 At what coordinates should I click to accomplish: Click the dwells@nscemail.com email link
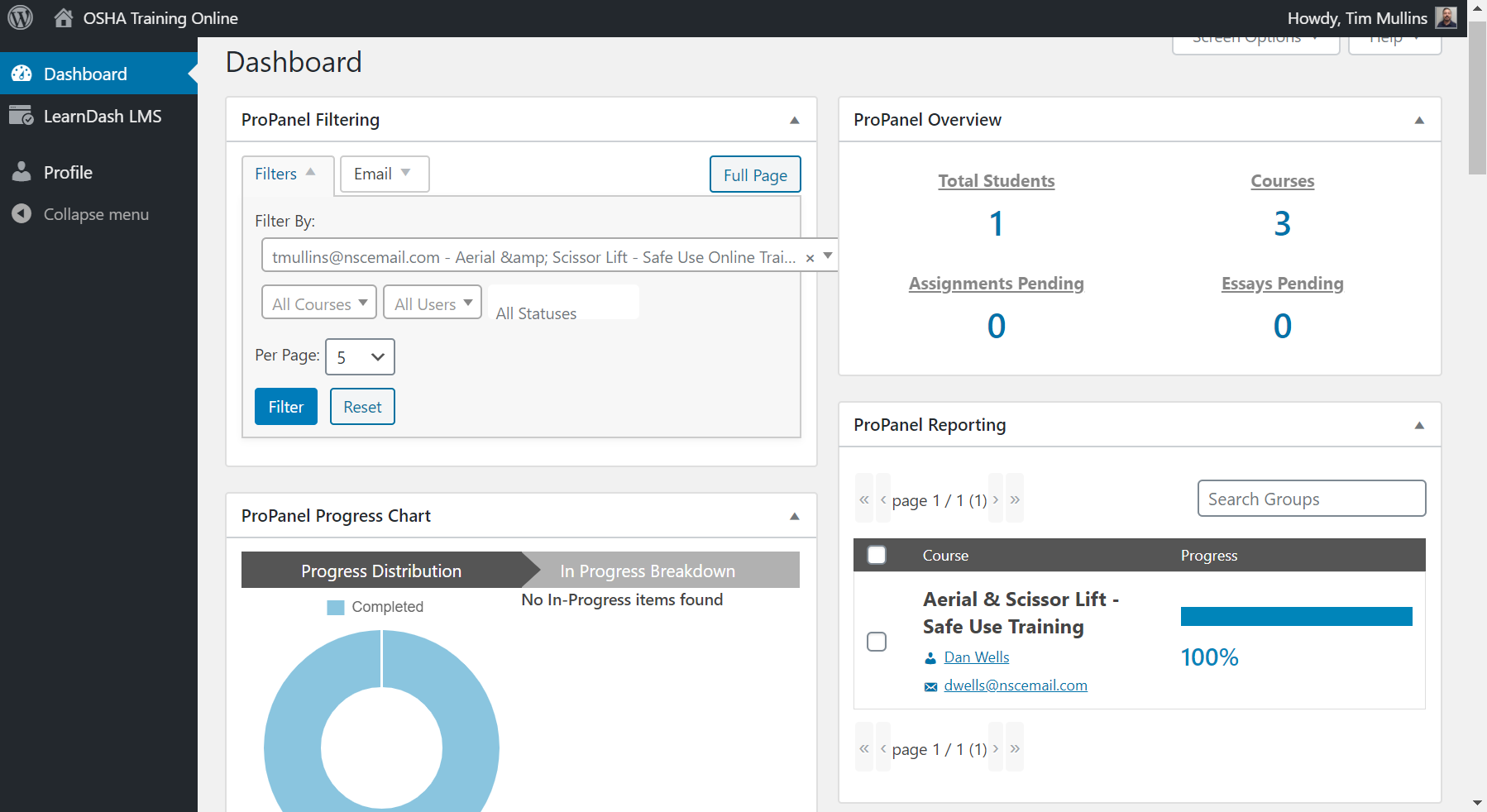coord(1016,685)
